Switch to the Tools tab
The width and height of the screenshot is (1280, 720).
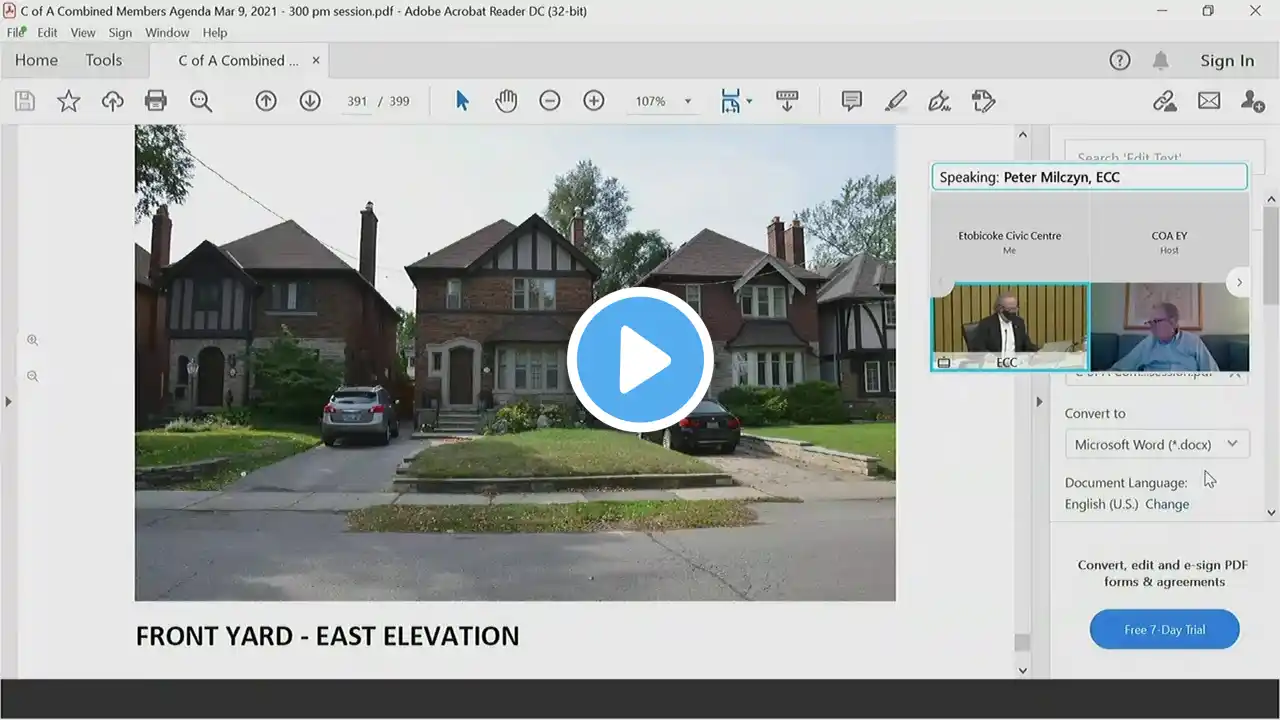coord(103,60)
